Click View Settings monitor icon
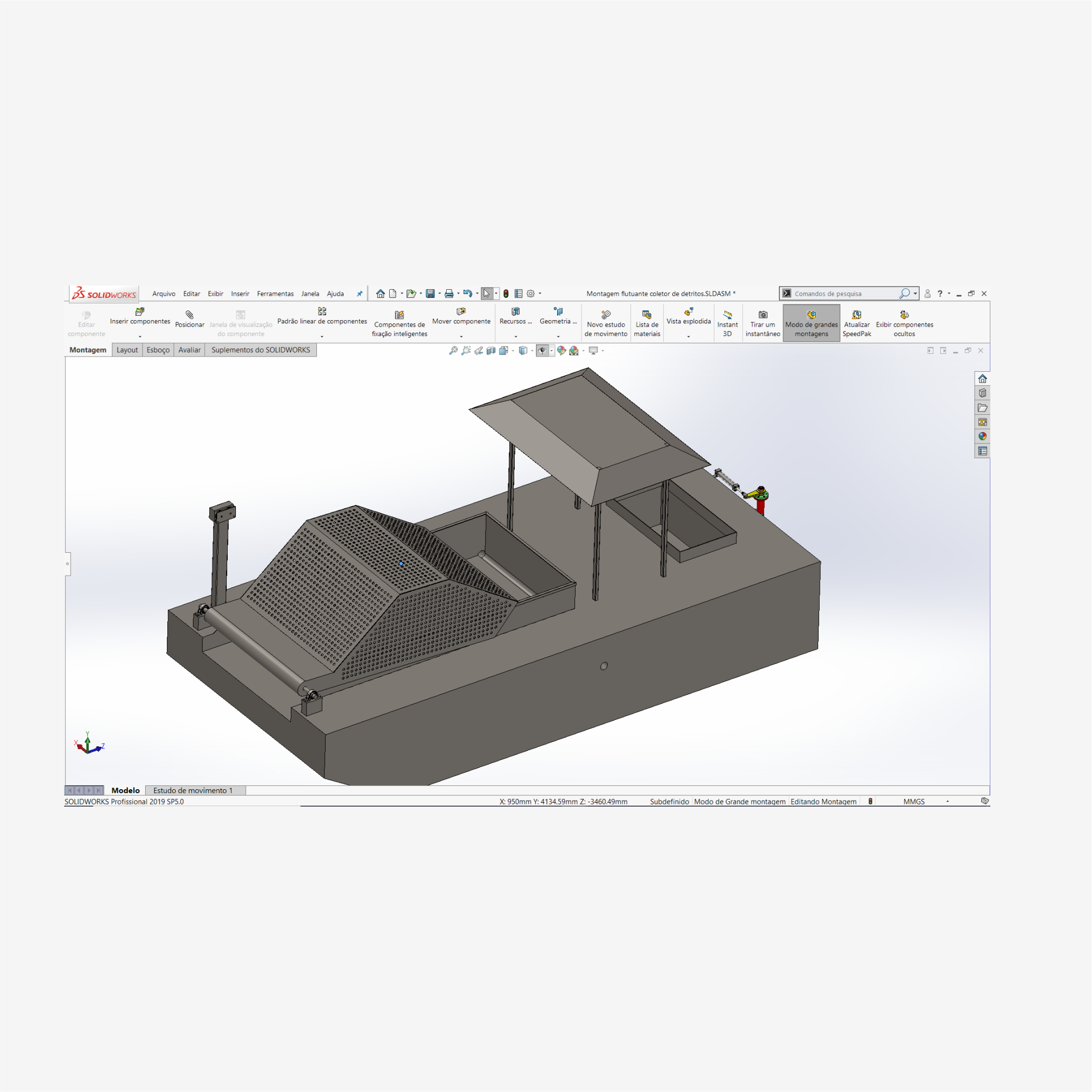Image resolution: width=1092 pixels, height=1092 pixels. click(593, 351)
